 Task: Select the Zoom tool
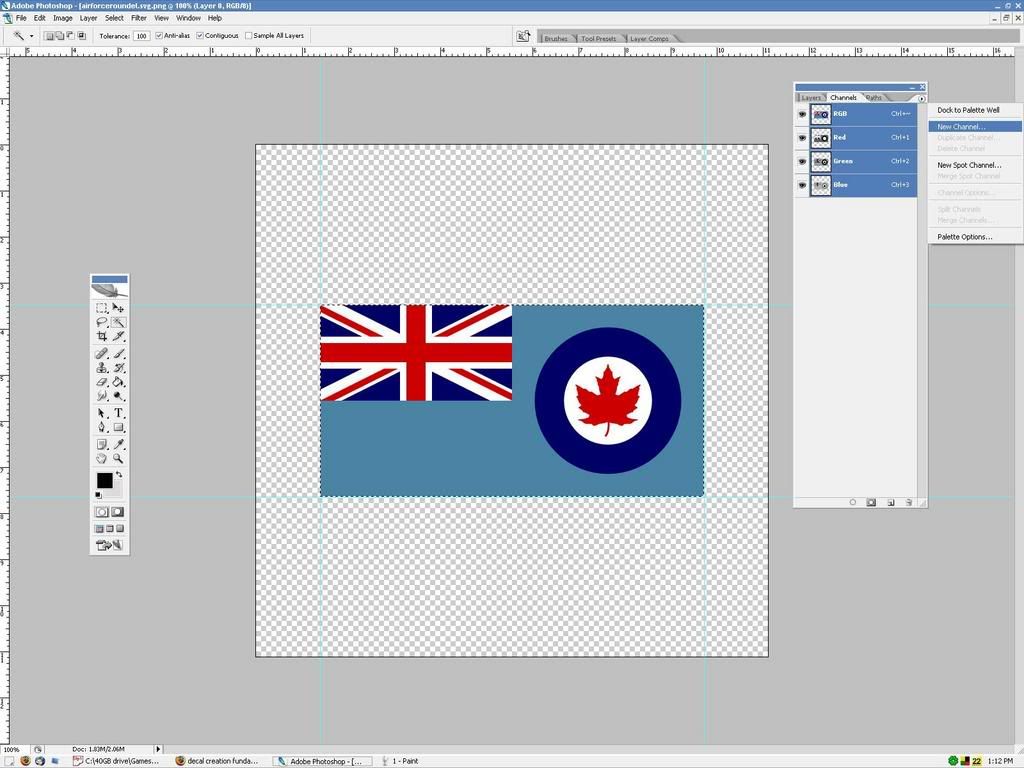coord(118,459)
